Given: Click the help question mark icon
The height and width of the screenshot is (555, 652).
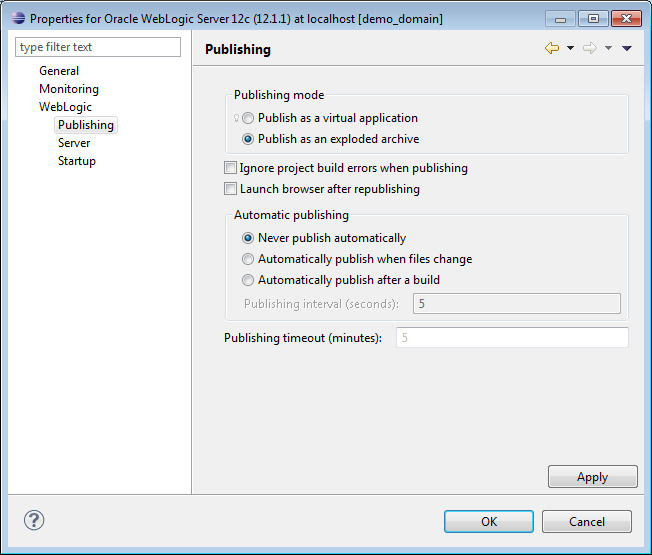Looking at the screenshot, I should click(x=34, y=520).
